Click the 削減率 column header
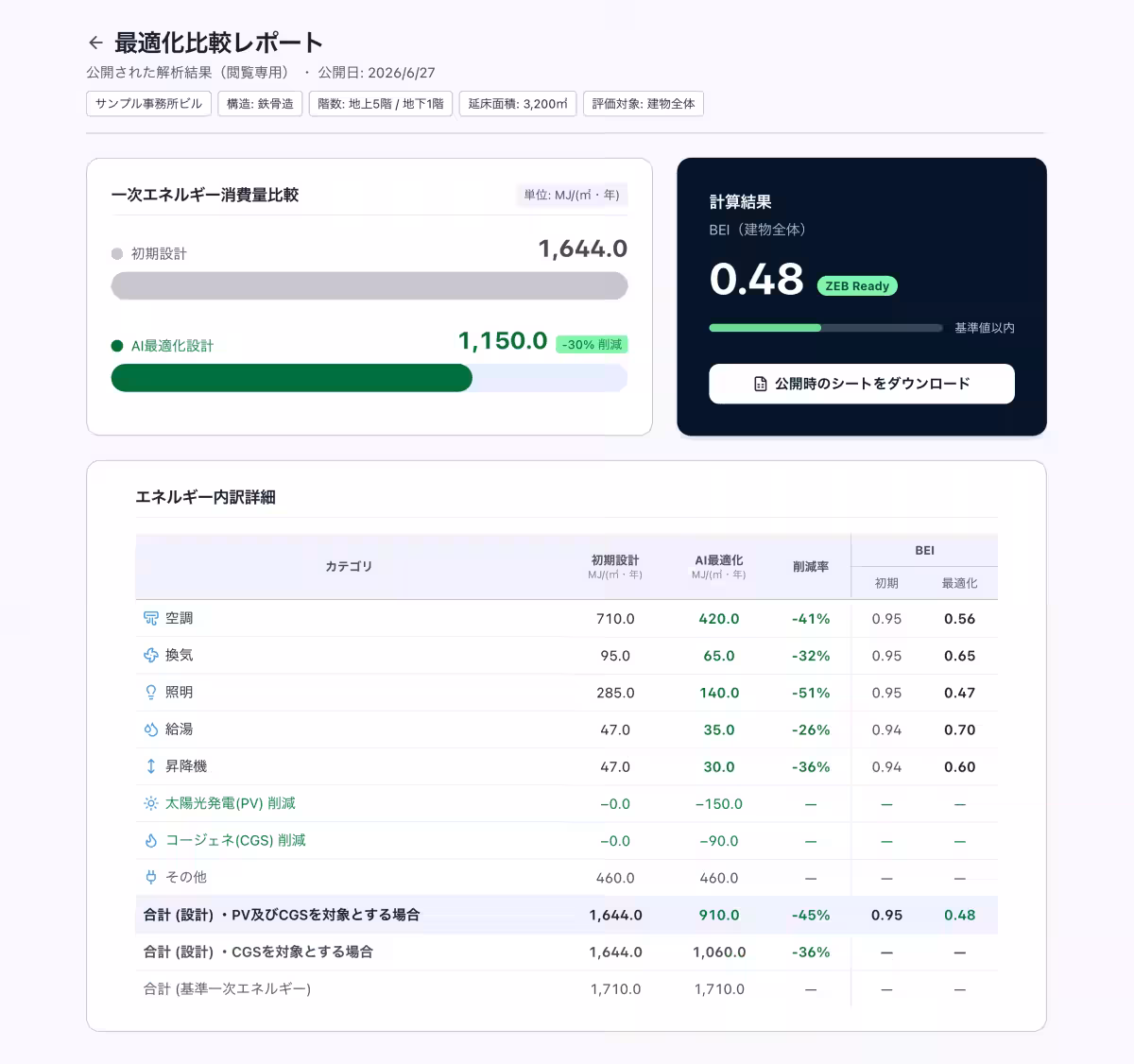Image resolution: width=1134 pixels, height=1064 pixels. 811,566
